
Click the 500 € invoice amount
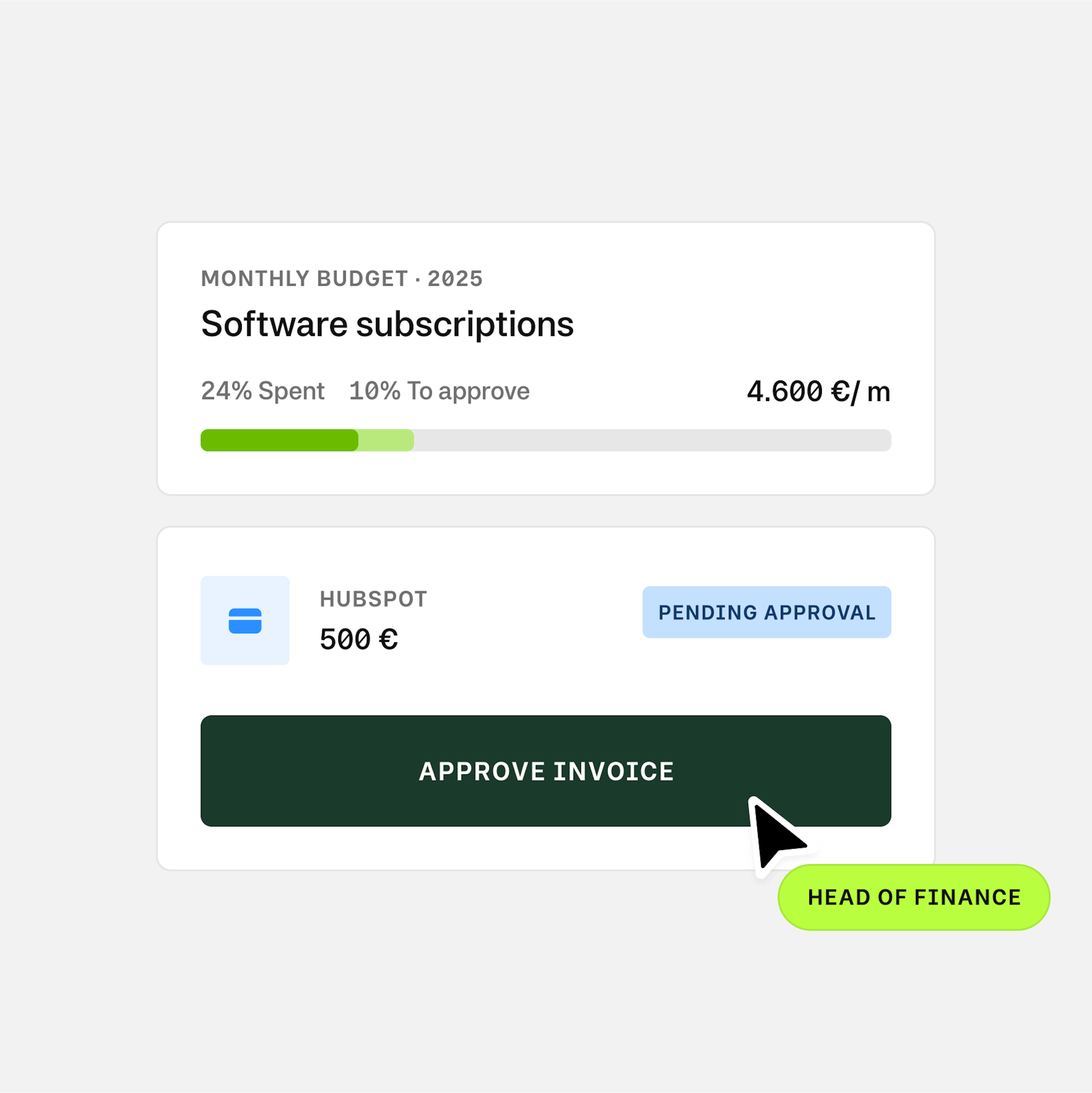359,639
